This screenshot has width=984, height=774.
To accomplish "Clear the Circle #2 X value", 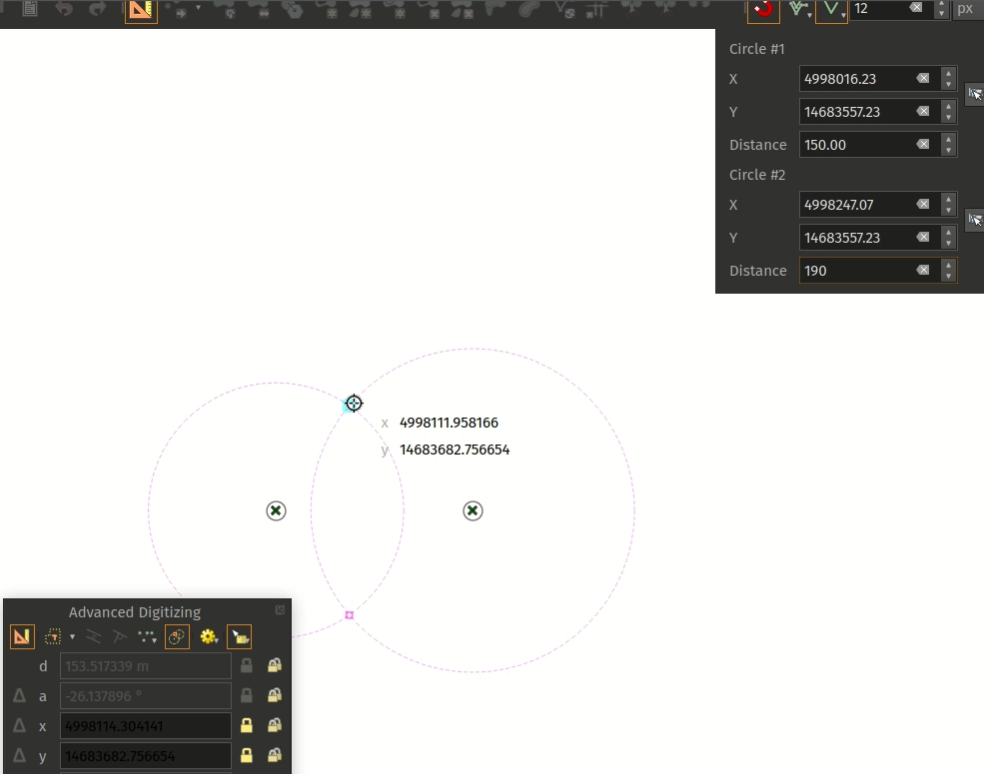I will [922, 205].
